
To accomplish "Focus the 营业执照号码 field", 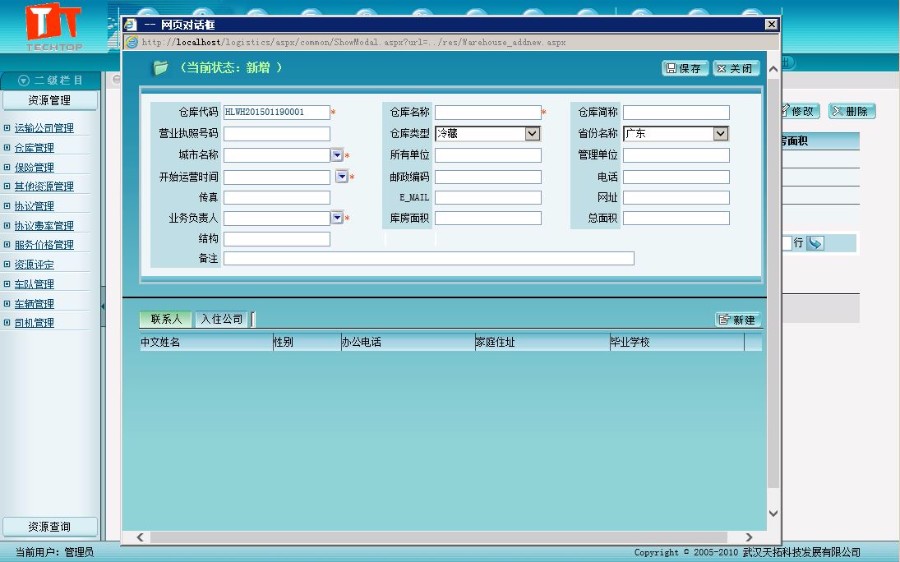I will (277, 134).
